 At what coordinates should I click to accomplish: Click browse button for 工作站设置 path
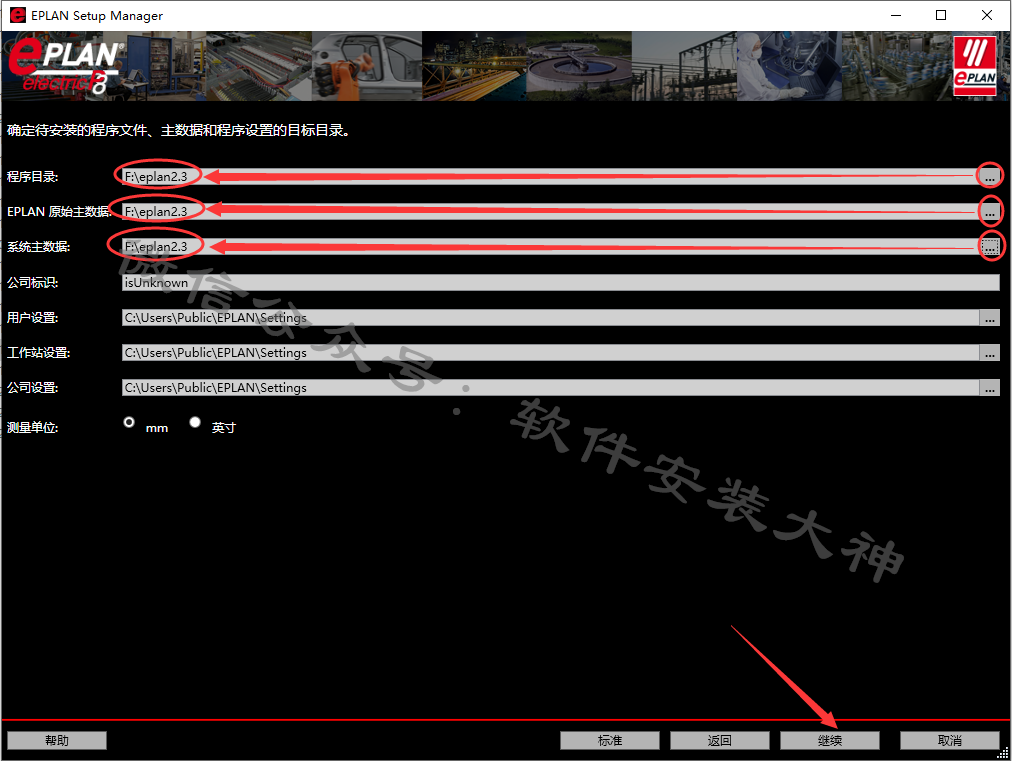[x=989, y=352]
